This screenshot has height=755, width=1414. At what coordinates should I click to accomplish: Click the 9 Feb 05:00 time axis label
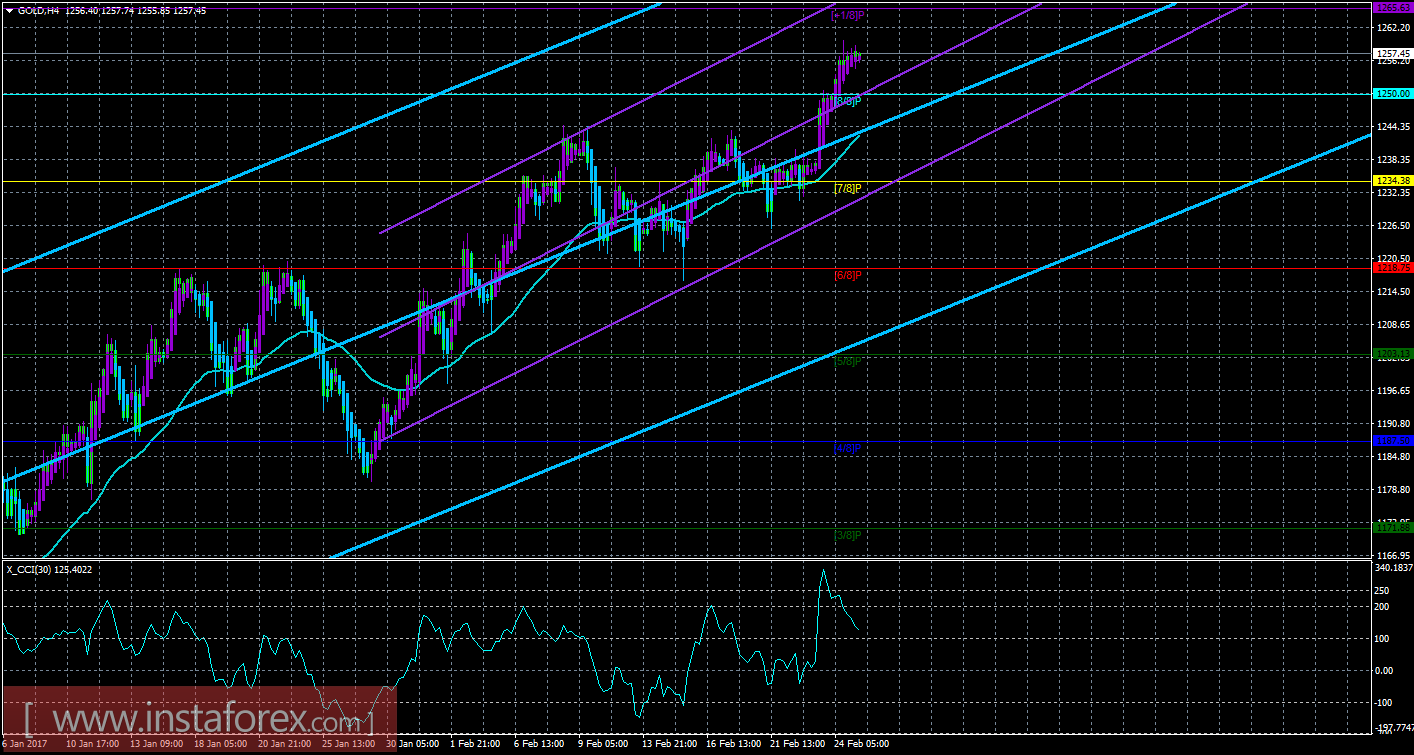click(x=604, y=744)
